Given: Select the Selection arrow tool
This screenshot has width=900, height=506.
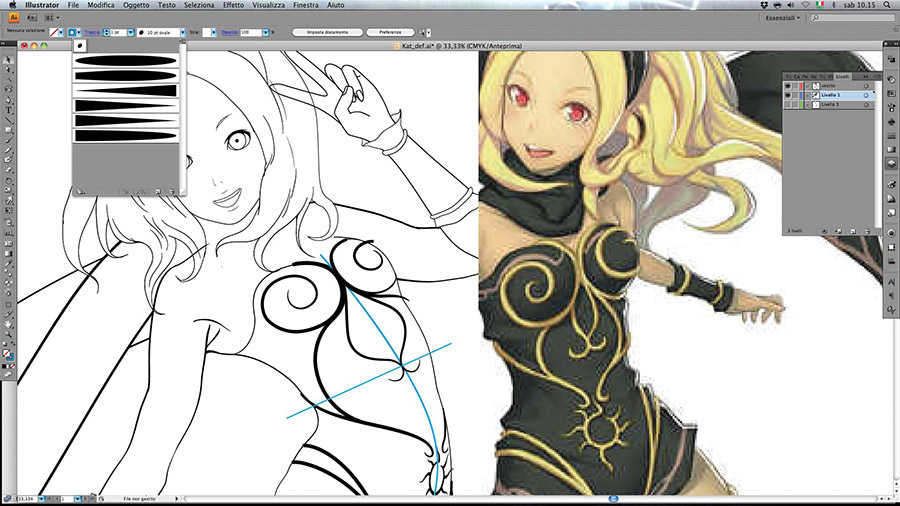Looking at the screenshot, I should (8, 59).
